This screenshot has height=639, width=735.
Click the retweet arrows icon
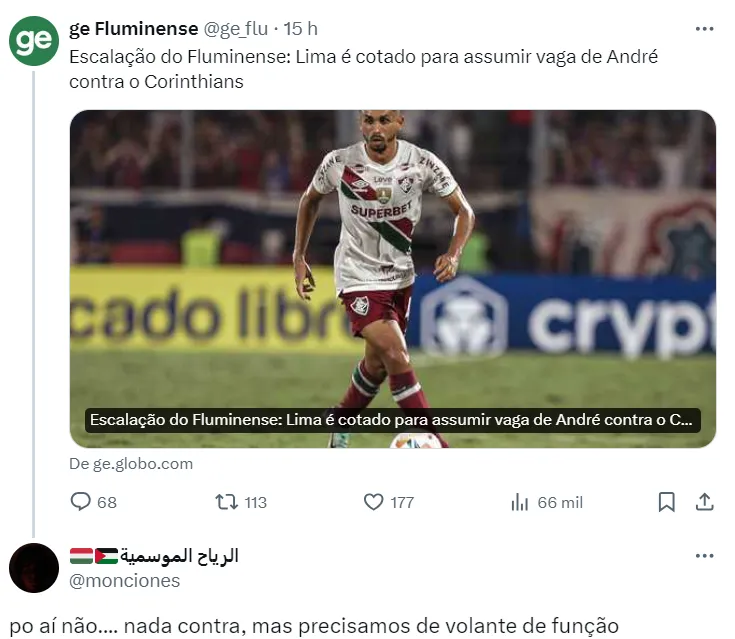226,502
